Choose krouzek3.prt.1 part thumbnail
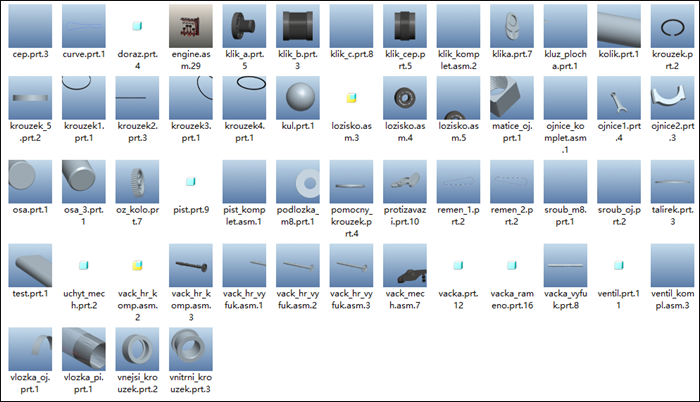Screen dimensions: 700x402 [x=191, y=98]
